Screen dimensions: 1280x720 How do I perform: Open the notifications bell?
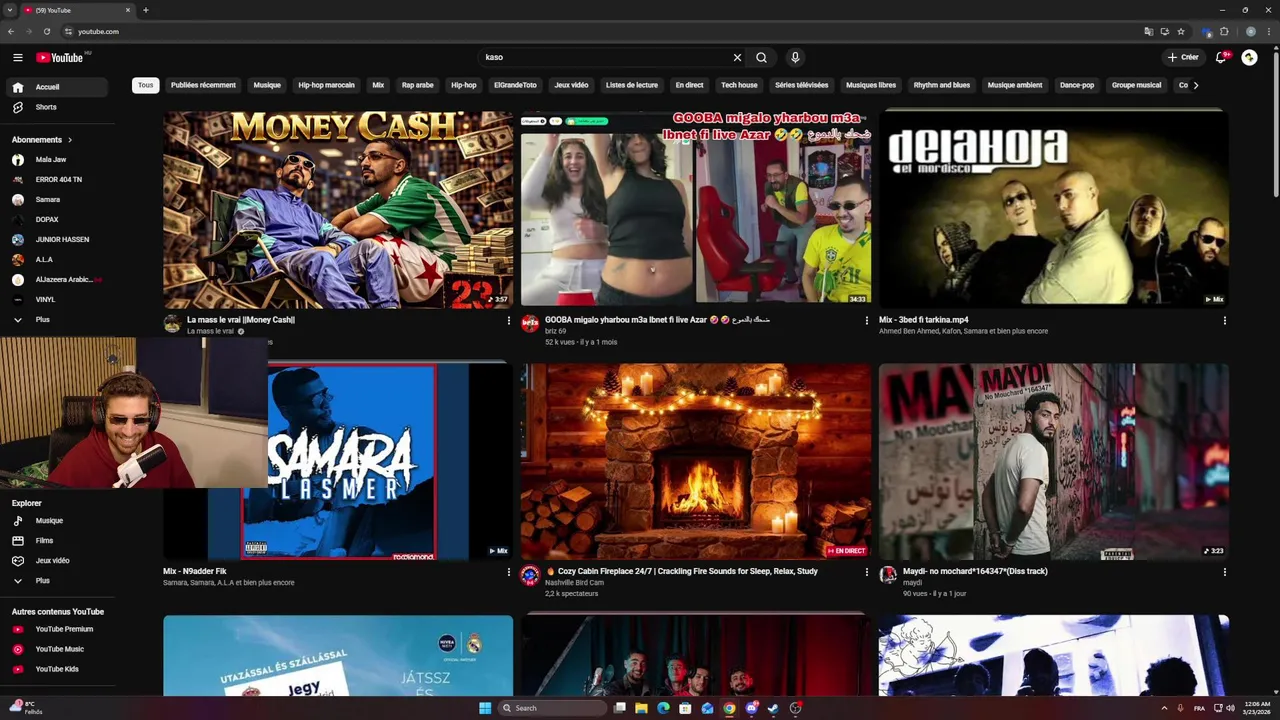point(1221,57)
